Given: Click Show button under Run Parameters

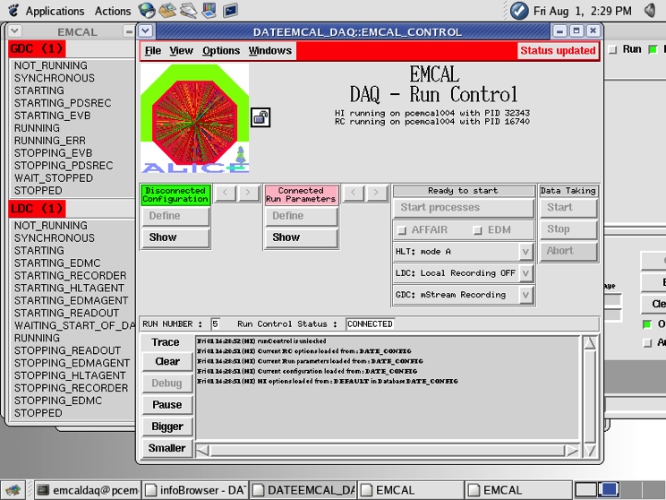Looking at the screenshot, I should tap(301, 237).
